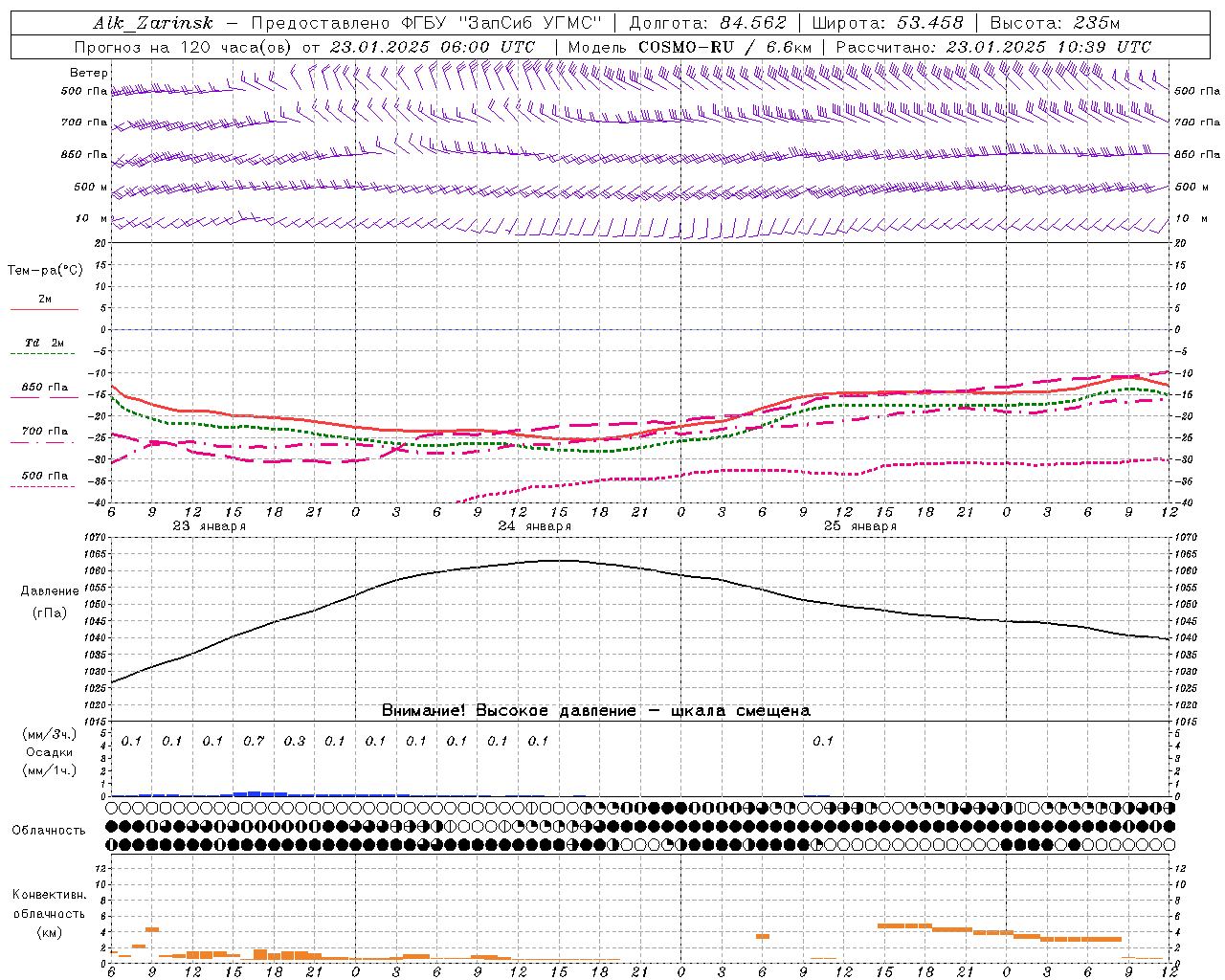Click the Облачность row label beside cloud circles
Screen dimensions: 1225x980
tap(49, 830)
